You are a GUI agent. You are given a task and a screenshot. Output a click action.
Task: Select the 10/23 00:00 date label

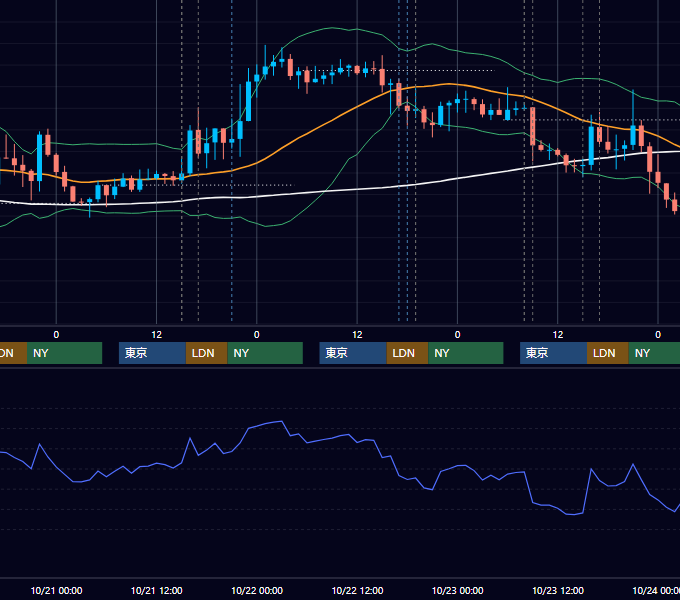coord(458,590)
